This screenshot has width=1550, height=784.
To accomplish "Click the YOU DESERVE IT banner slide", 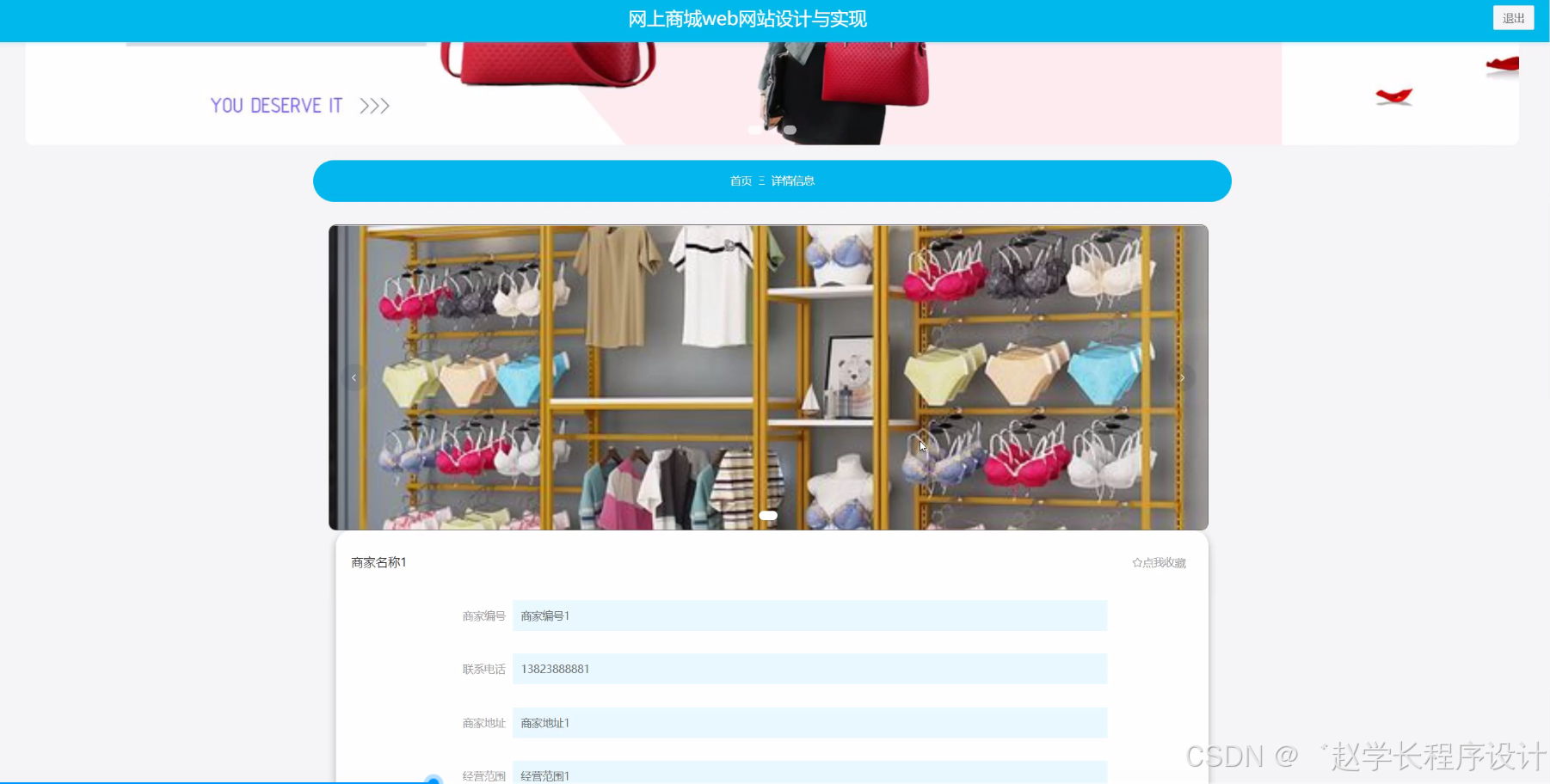I will coord(277,105).
